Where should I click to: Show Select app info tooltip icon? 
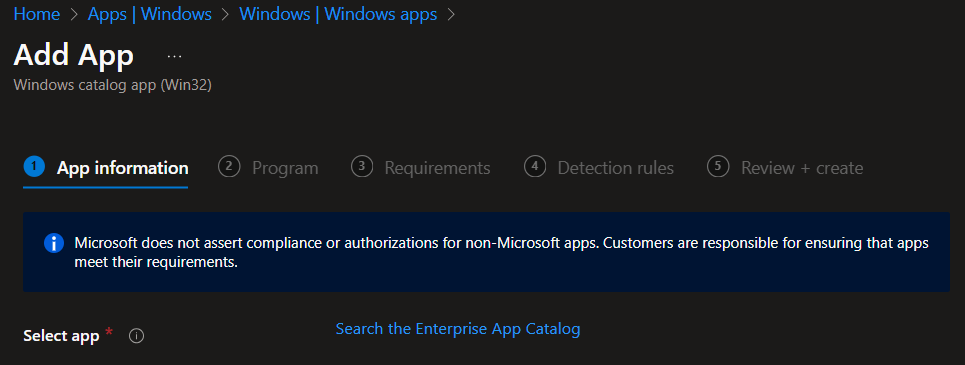137,336
